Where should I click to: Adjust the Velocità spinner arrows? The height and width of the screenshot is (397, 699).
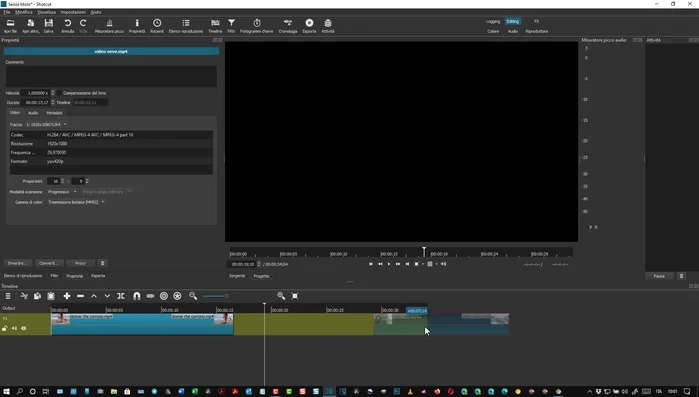(x=53, y=93)
